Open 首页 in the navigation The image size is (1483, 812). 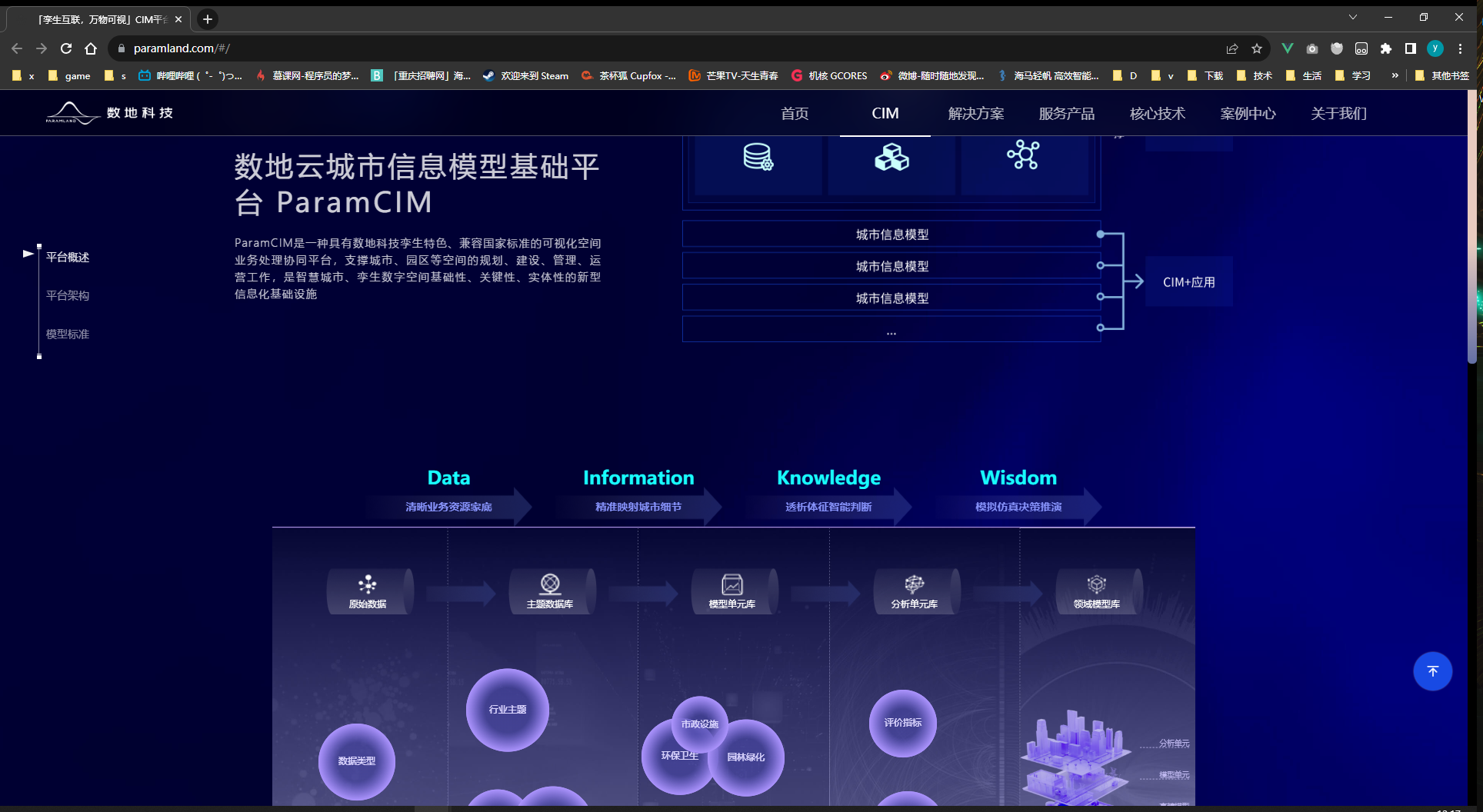pos(795,114)
